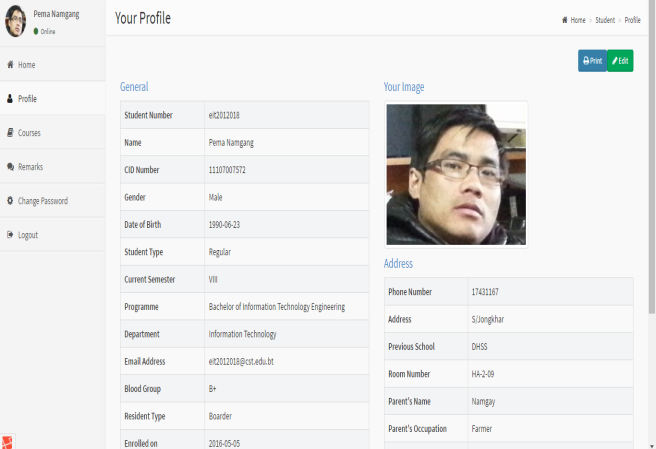Screen dimensions: 656x449
Task: Click the Profile user icon in sidebar
Action: click(10, 99)
